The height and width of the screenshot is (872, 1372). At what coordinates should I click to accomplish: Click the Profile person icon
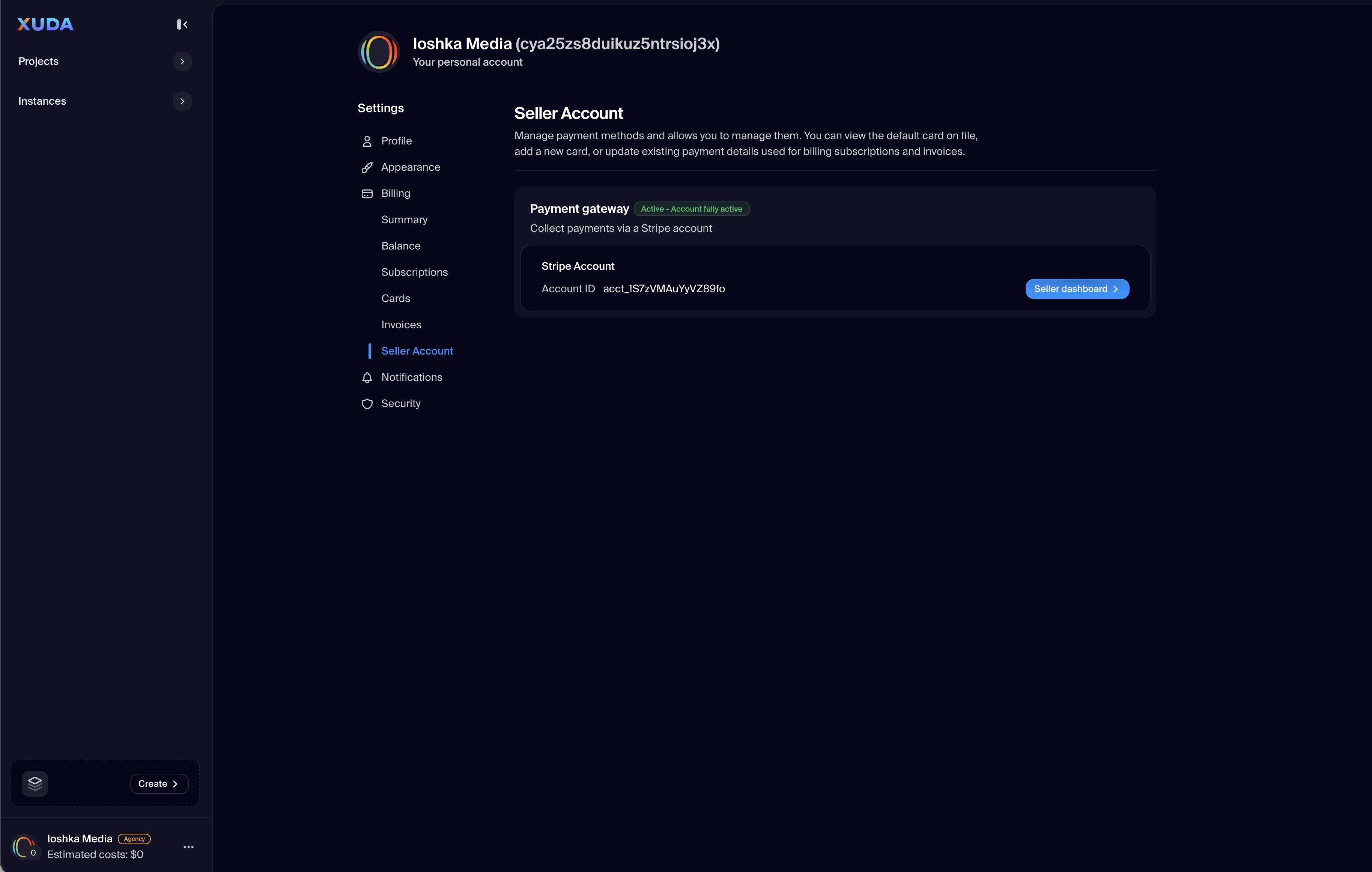coord(367,141)
